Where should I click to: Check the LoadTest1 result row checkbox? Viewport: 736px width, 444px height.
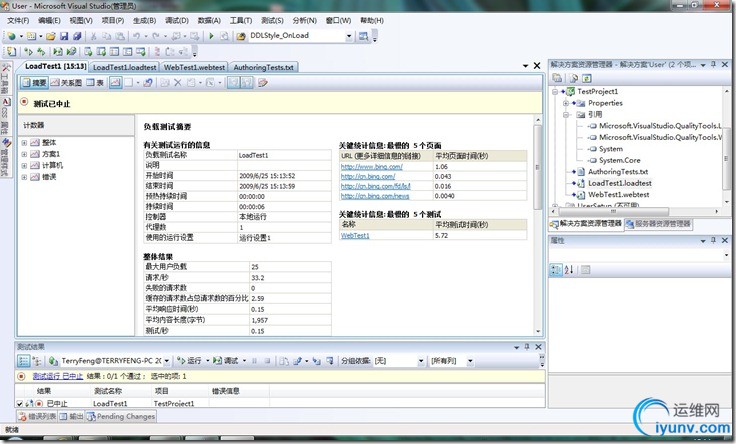click(20, 403)
